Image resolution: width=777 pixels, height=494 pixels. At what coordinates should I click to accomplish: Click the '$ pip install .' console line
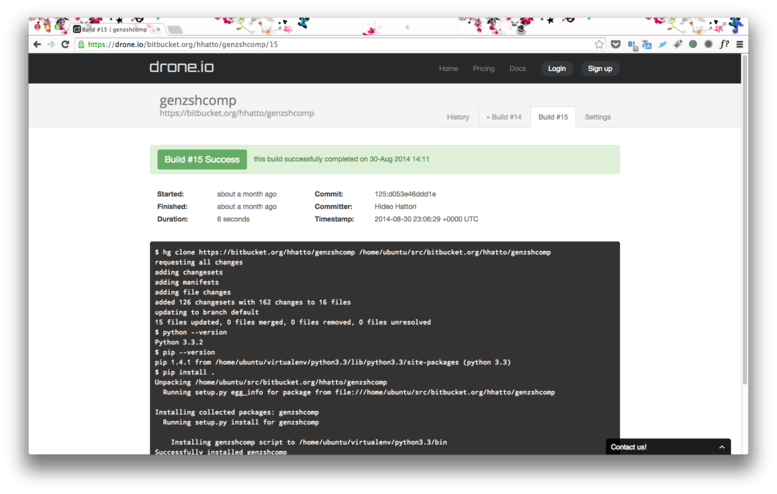(x=184, y=372)
